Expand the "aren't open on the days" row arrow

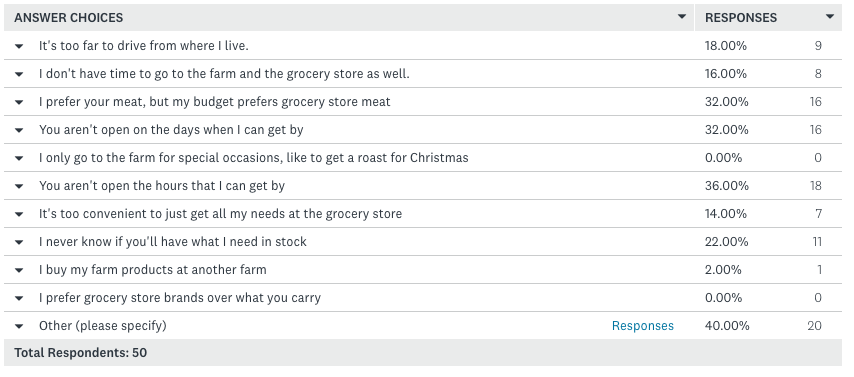(19, 130)
